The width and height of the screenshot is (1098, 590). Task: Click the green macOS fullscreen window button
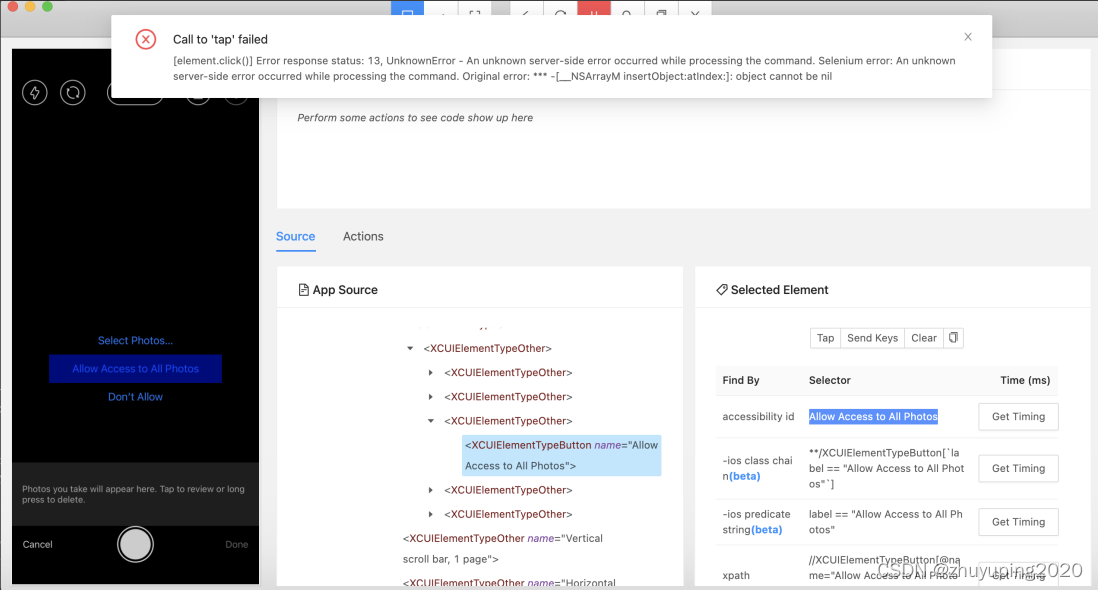click(48, 6)
